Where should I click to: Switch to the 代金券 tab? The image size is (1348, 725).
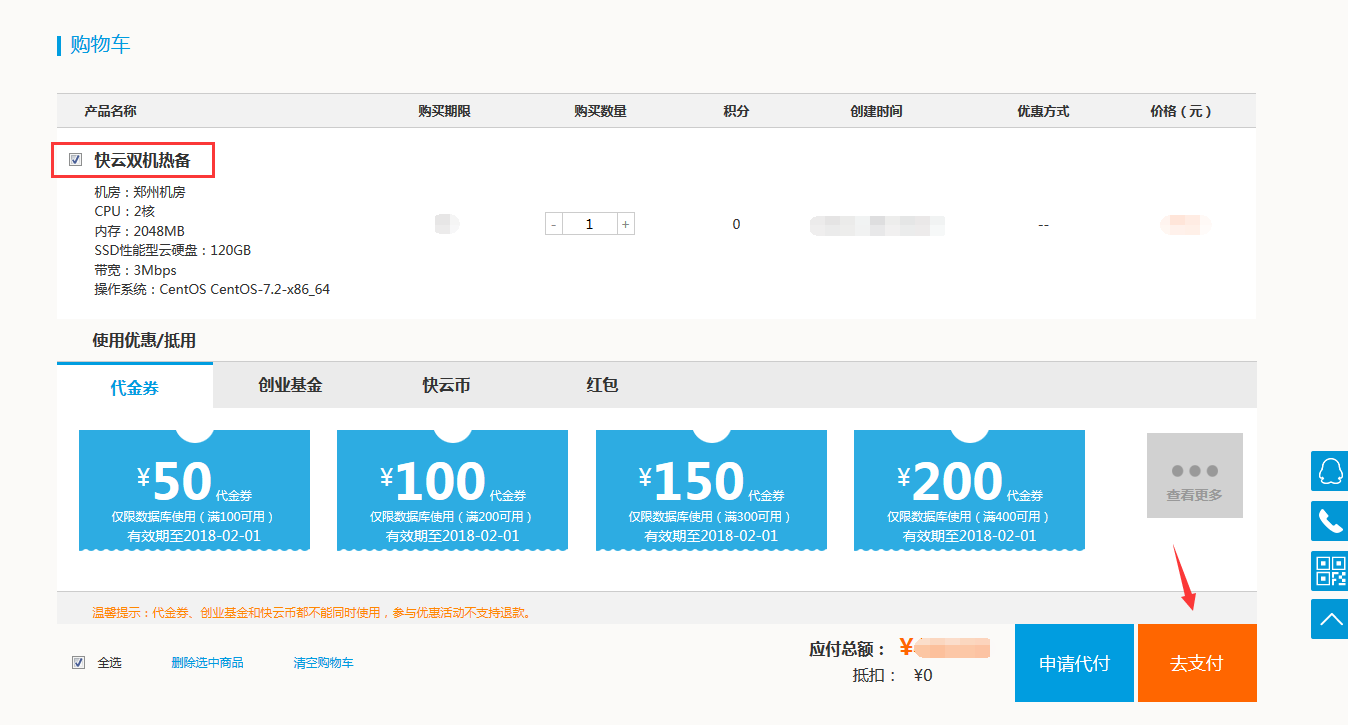click(135, 387)
